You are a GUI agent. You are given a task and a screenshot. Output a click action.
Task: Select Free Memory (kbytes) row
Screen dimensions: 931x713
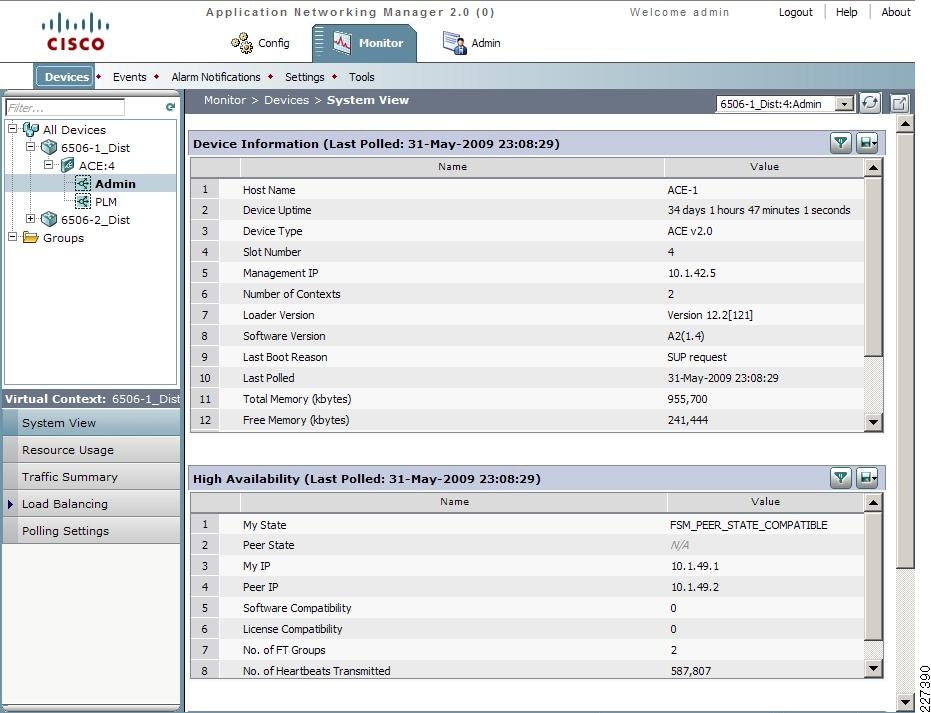click(x=527, y=420)
